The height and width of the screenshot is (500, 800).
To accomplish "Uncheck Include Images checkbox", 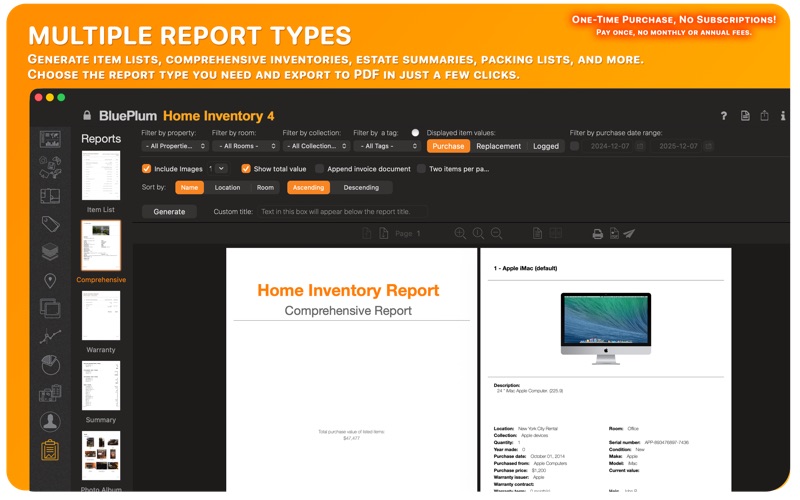I will (146, 168).
